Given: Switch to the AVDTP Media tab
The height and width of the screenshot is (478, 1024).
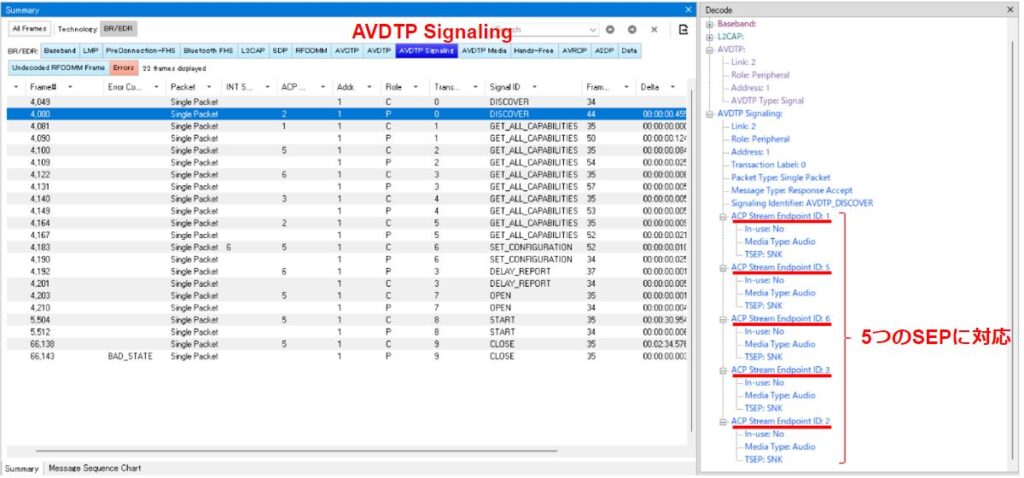Looking at the screenshot, I should click(486, 49).
